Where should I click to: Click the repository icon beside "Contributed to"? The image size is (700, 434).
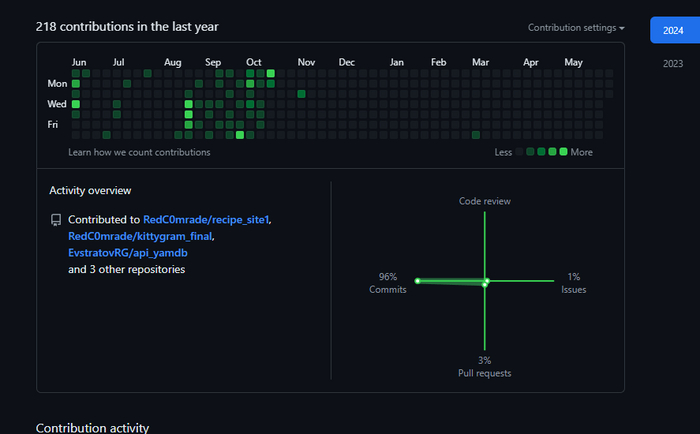pos(56,220)
